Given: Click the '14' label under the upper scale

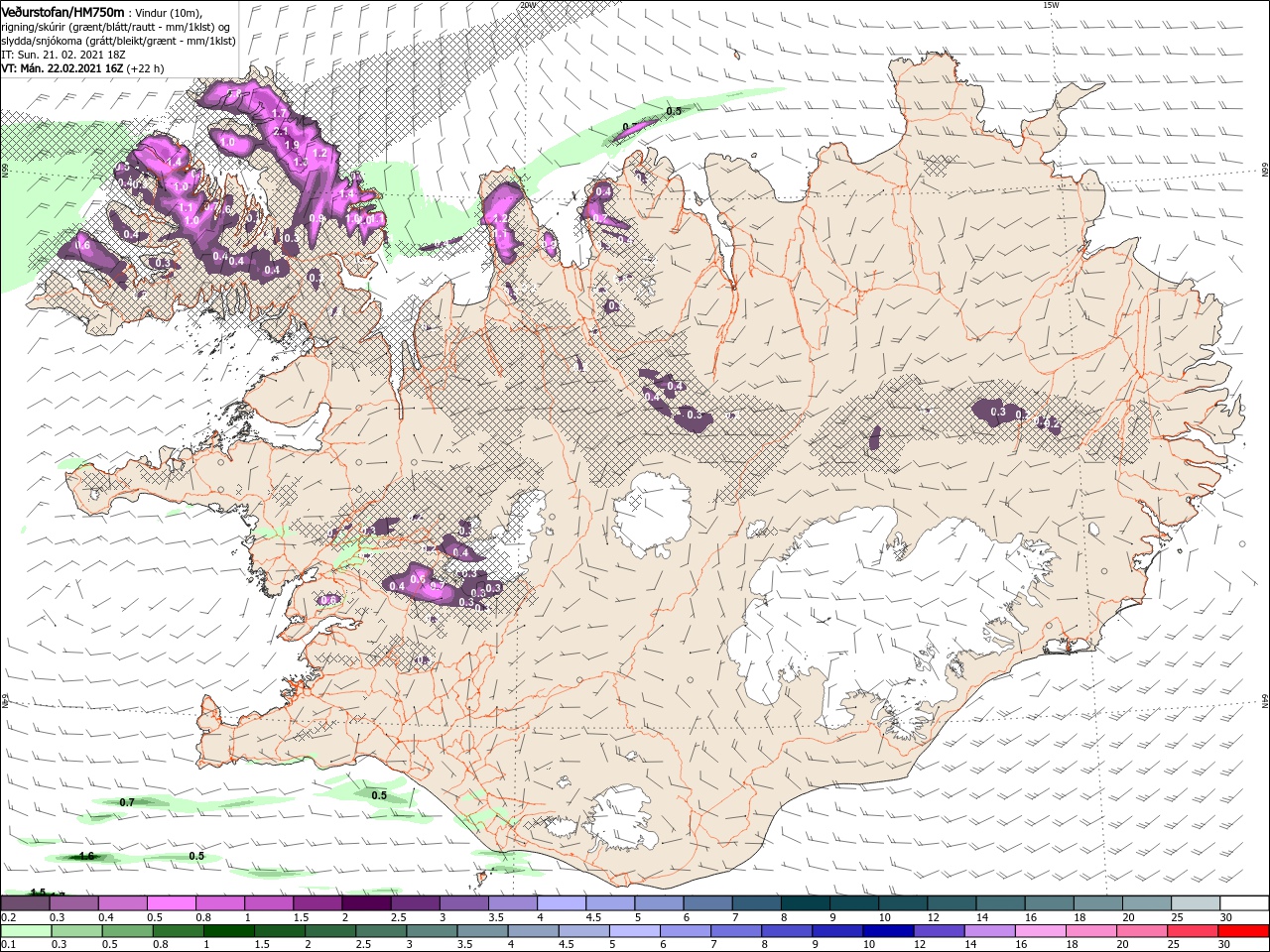Looking at the screenshot, I should pyautogui.click(x=982, y=918).
